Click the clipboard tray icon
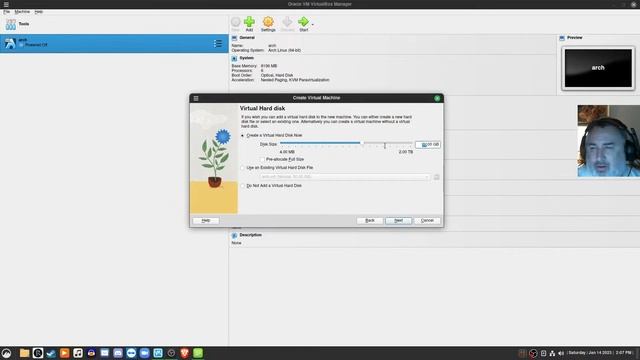The image size is (640, 360). pos(543,353)
